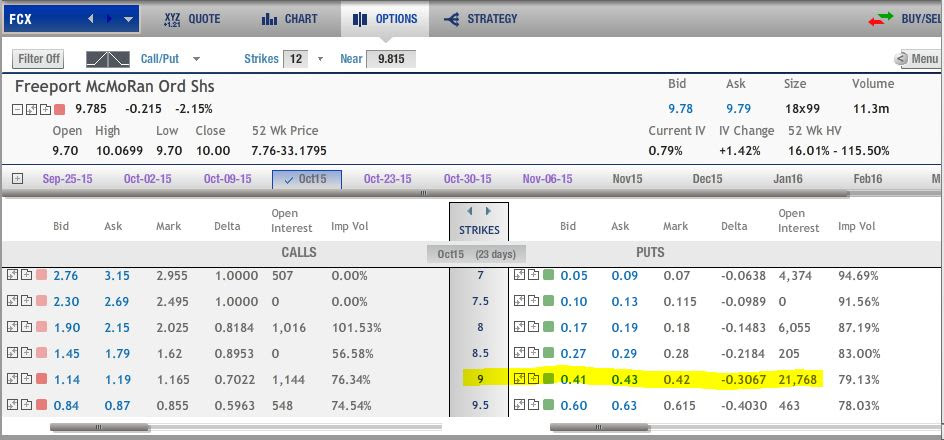Image resolution: width=944 pixels, height=440 pixels.
Task: Click the plus-page icon in the 9.5 put row
Action: pos(533,405)
